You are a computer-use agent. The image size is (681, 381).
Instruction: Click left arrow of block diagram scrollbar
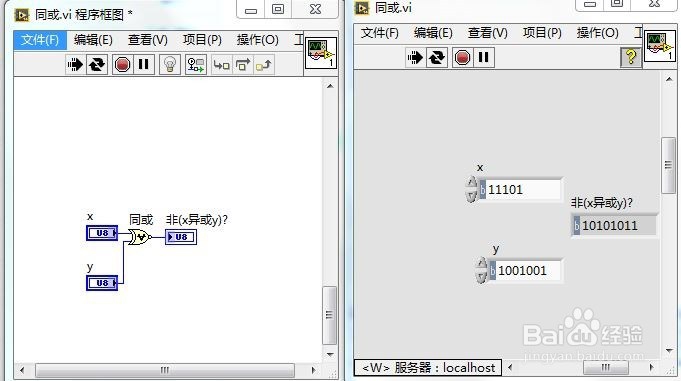22,371
